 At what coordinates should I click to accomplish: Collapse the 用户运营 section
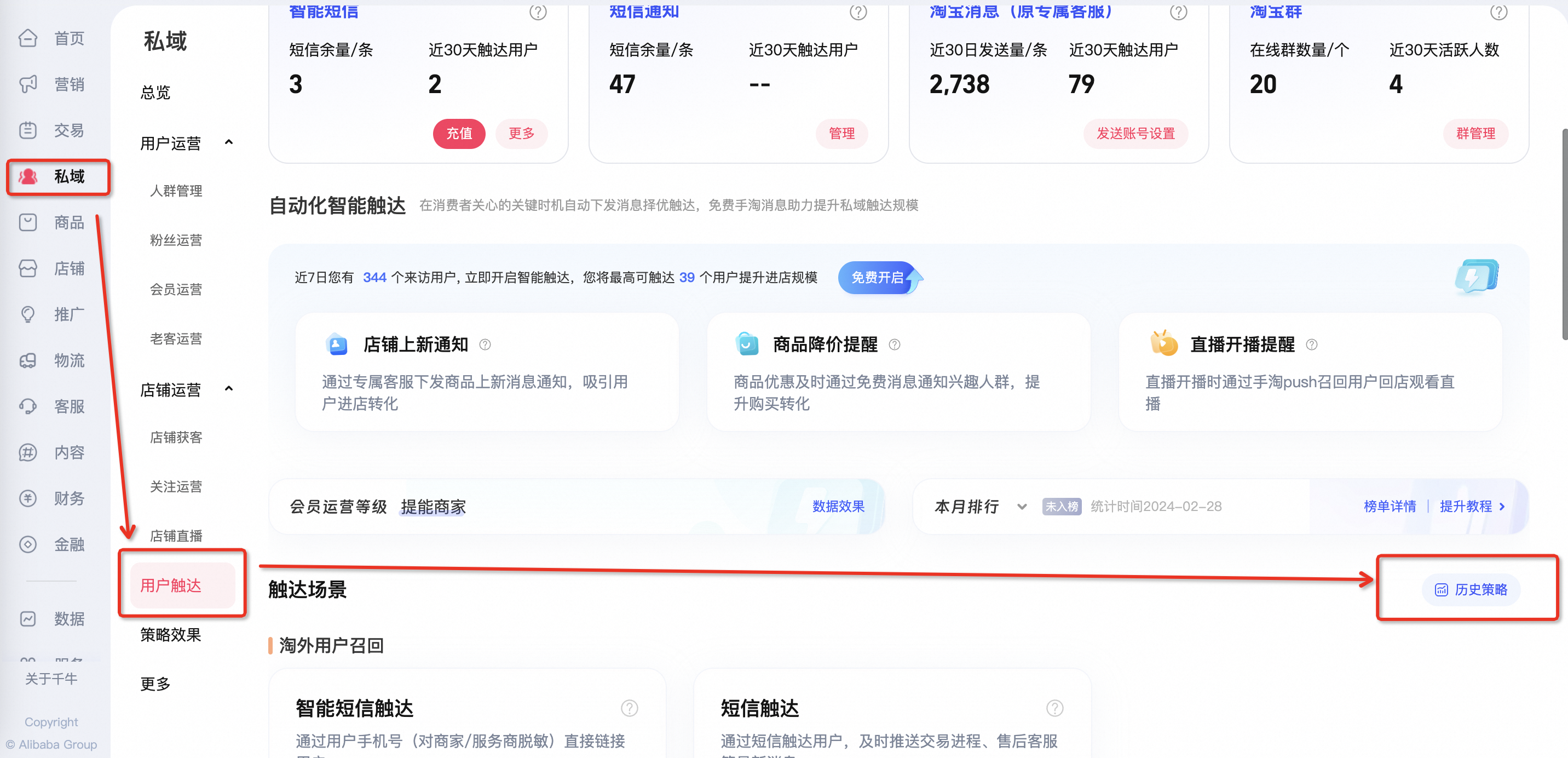tap(229, 142)
